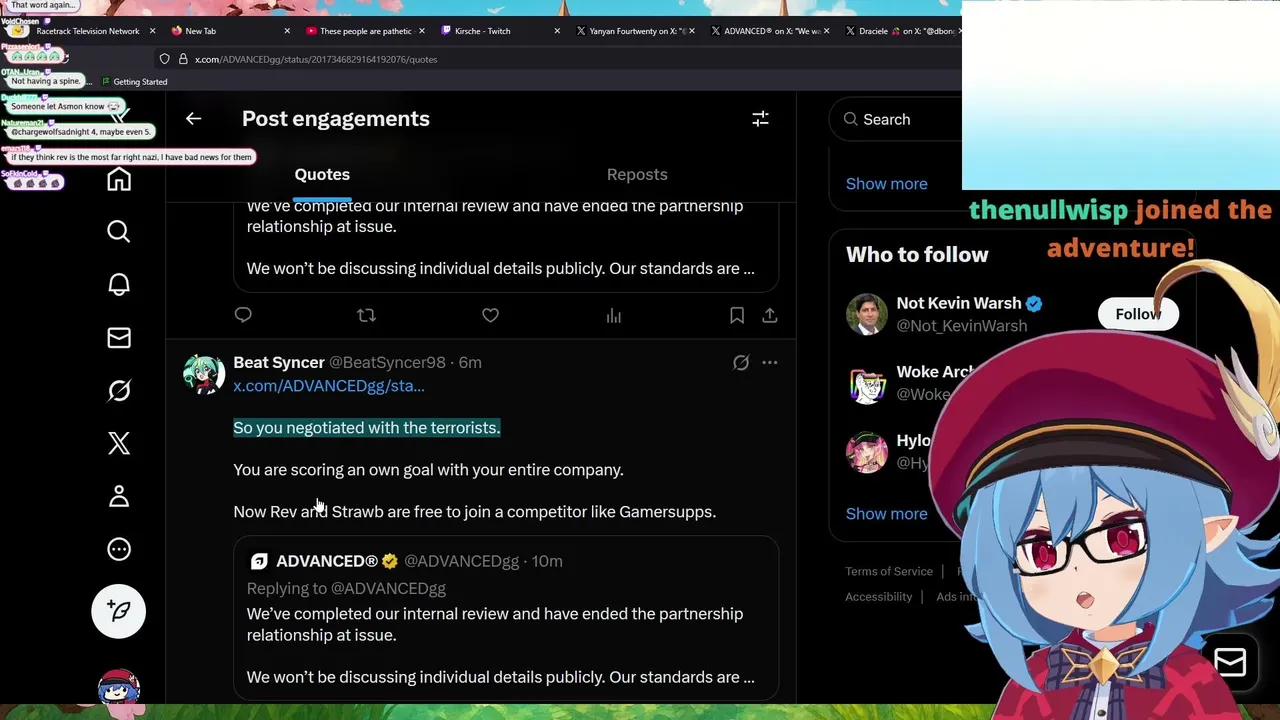Open the three-dot menu on Beat Syncer's post
The image size is (1280, 720).
coord(770,363)
